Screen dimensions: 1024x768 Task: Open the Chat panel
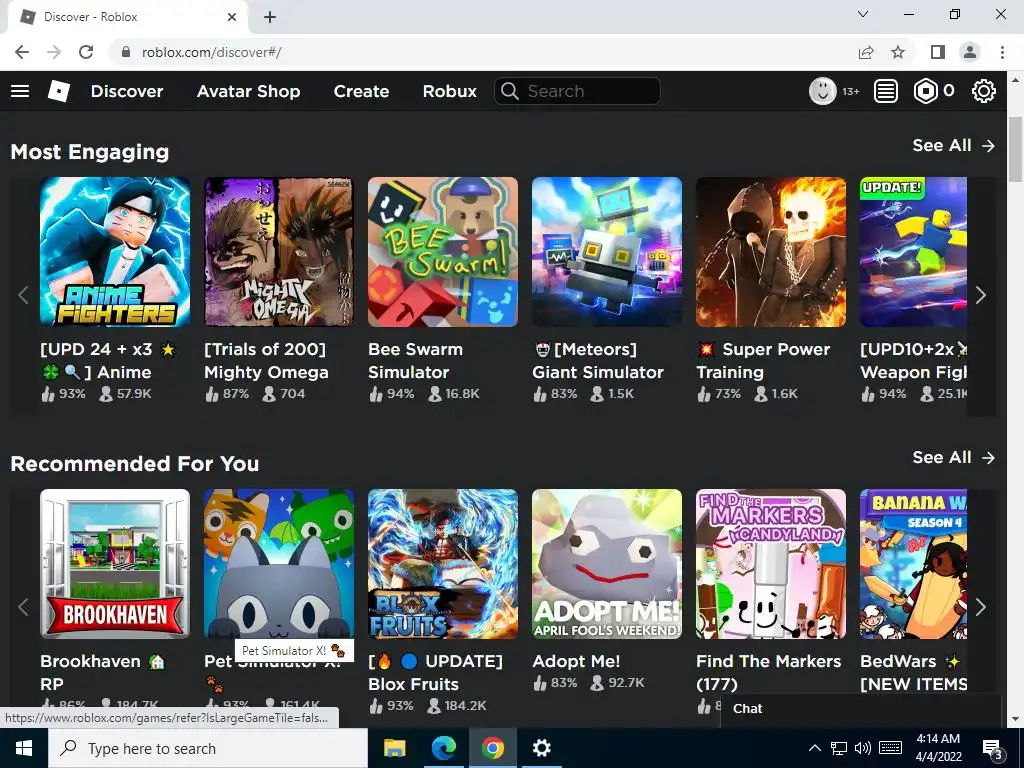(861, 709)
